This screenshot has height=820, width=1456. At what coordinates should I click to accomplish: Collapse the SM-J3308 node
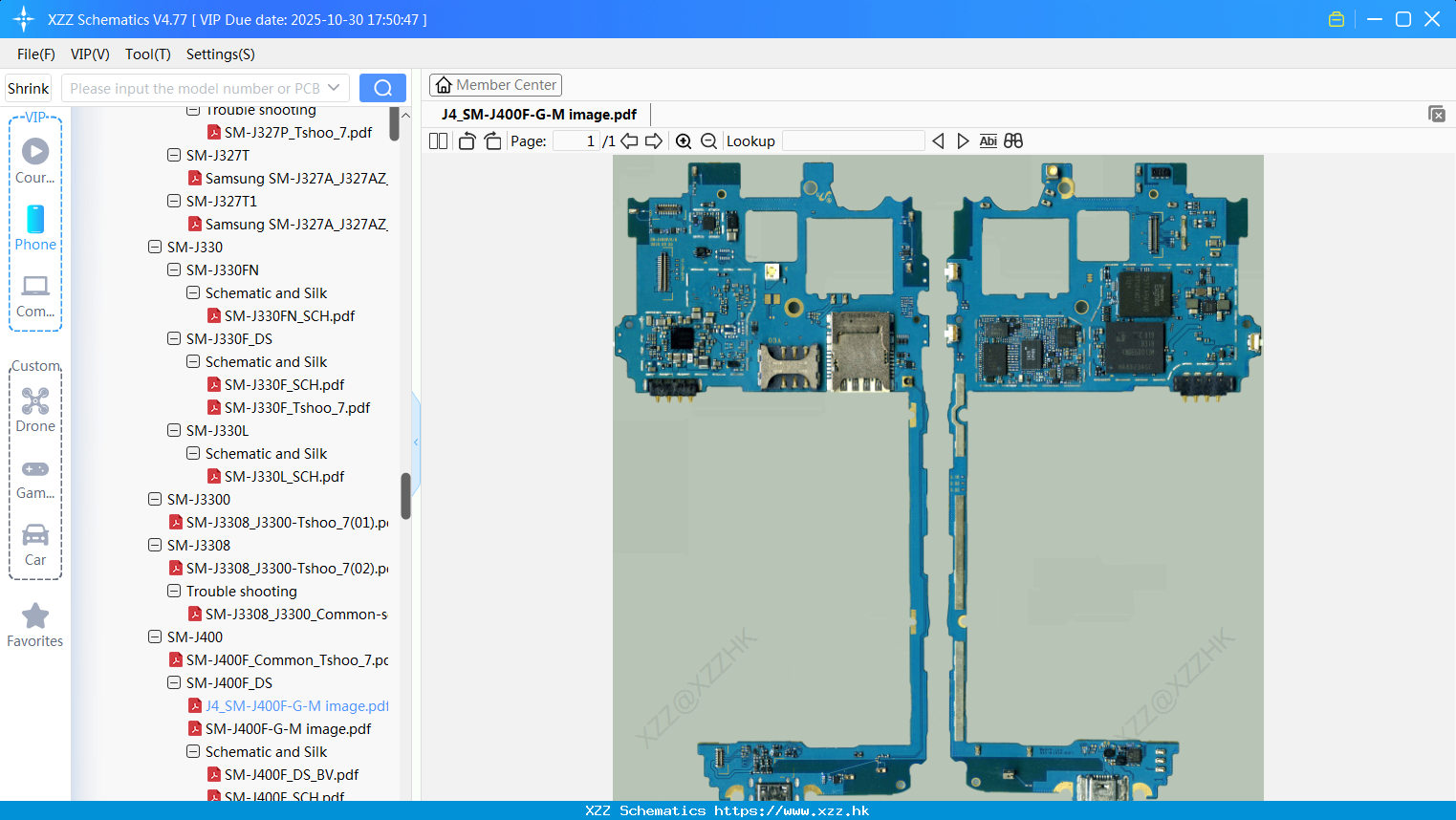pyautogui.click(x=155, y=545)
